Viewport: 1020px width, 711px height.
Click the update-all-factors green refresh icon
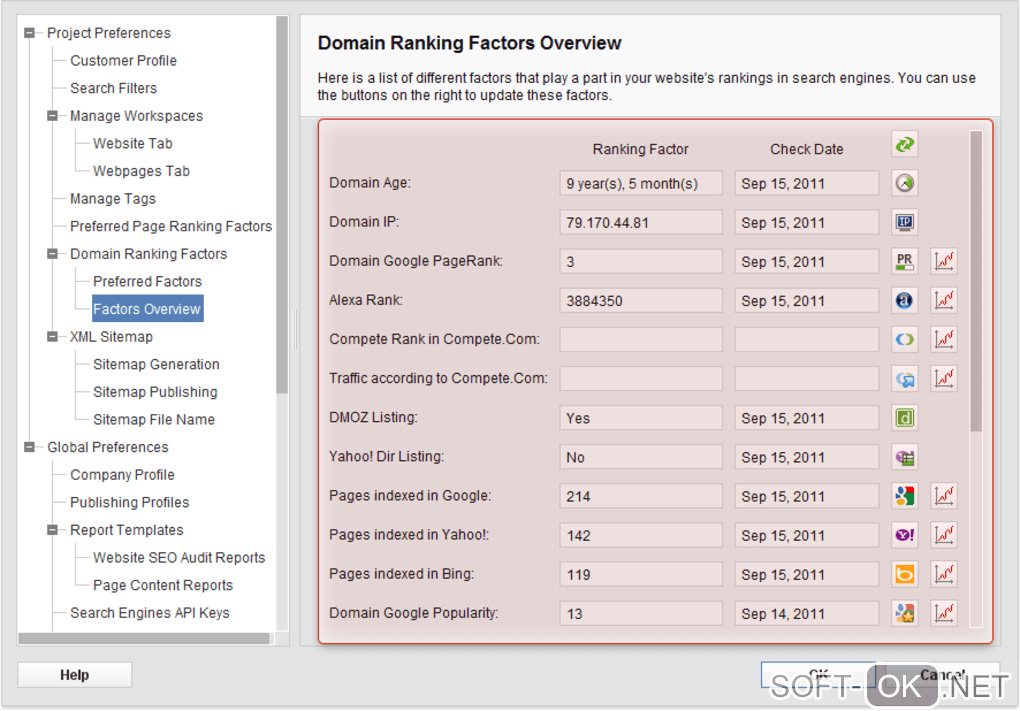point(904,144)
